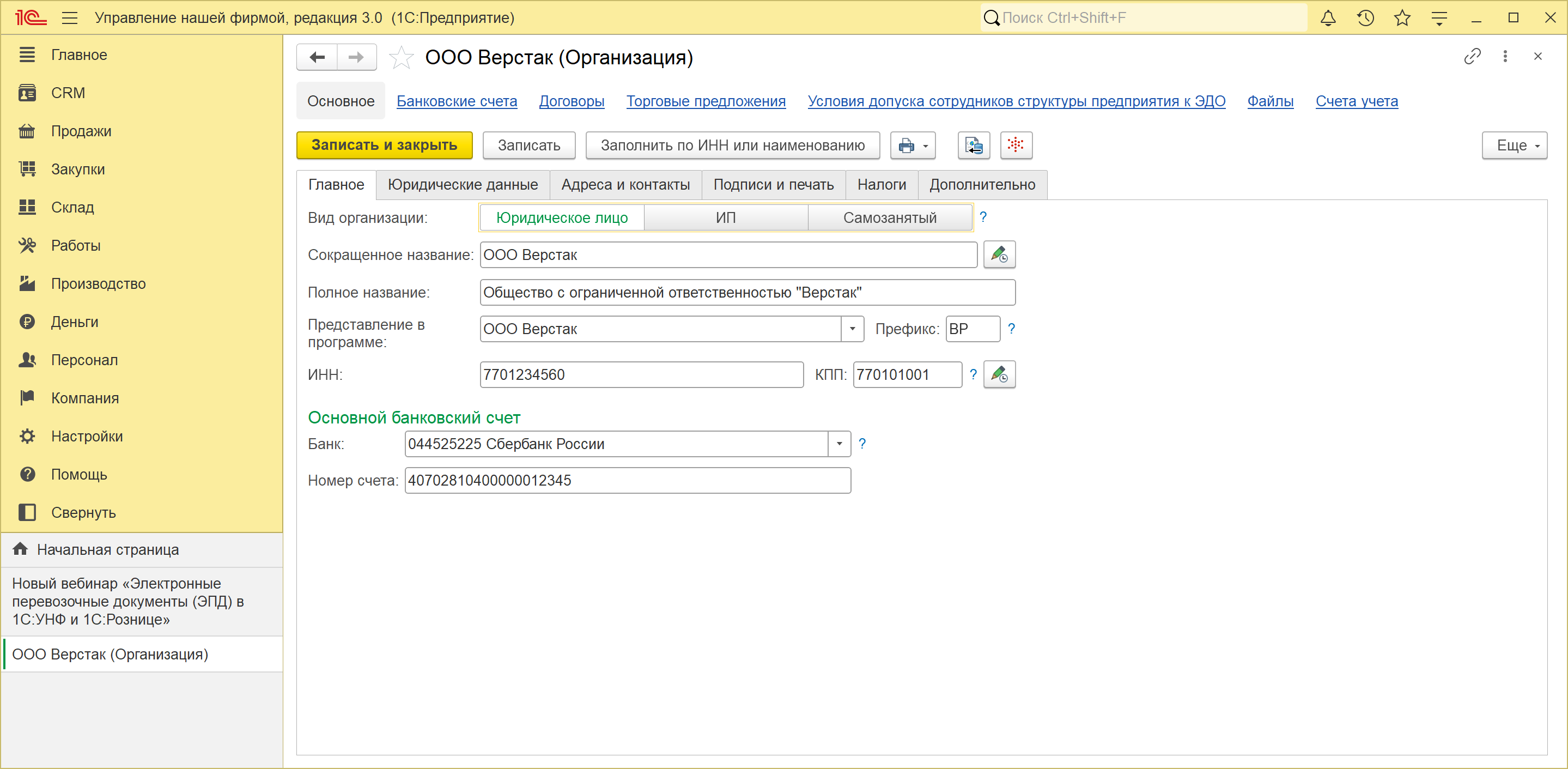Image resolution: width=1568 pixels, height=769 pixels.
Task: Expand the Банк dropdown arrow
Action: [839, 444]
